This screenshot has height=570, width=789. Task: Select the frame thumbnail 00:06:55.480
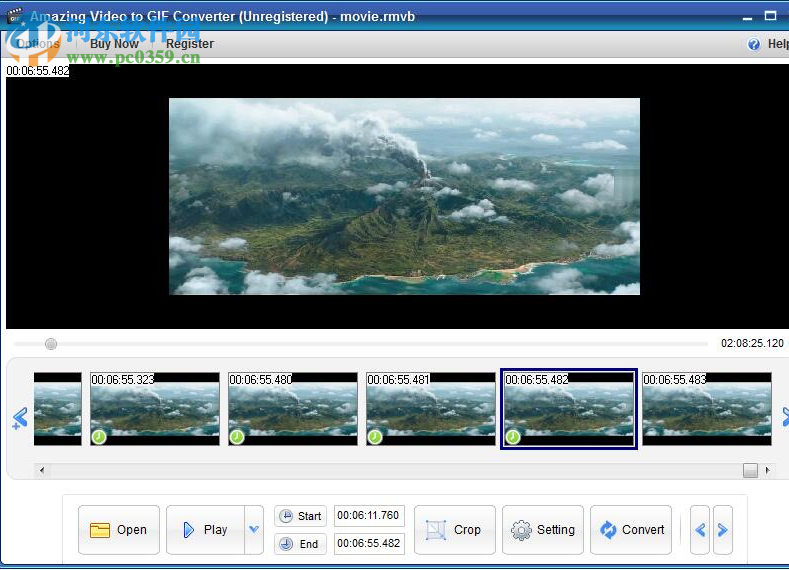pos(293,409)
